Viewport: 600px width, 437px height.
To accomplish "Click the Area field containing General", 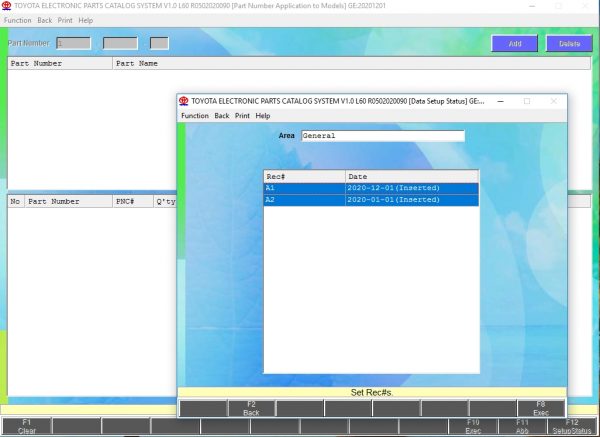I will (383, 135).
